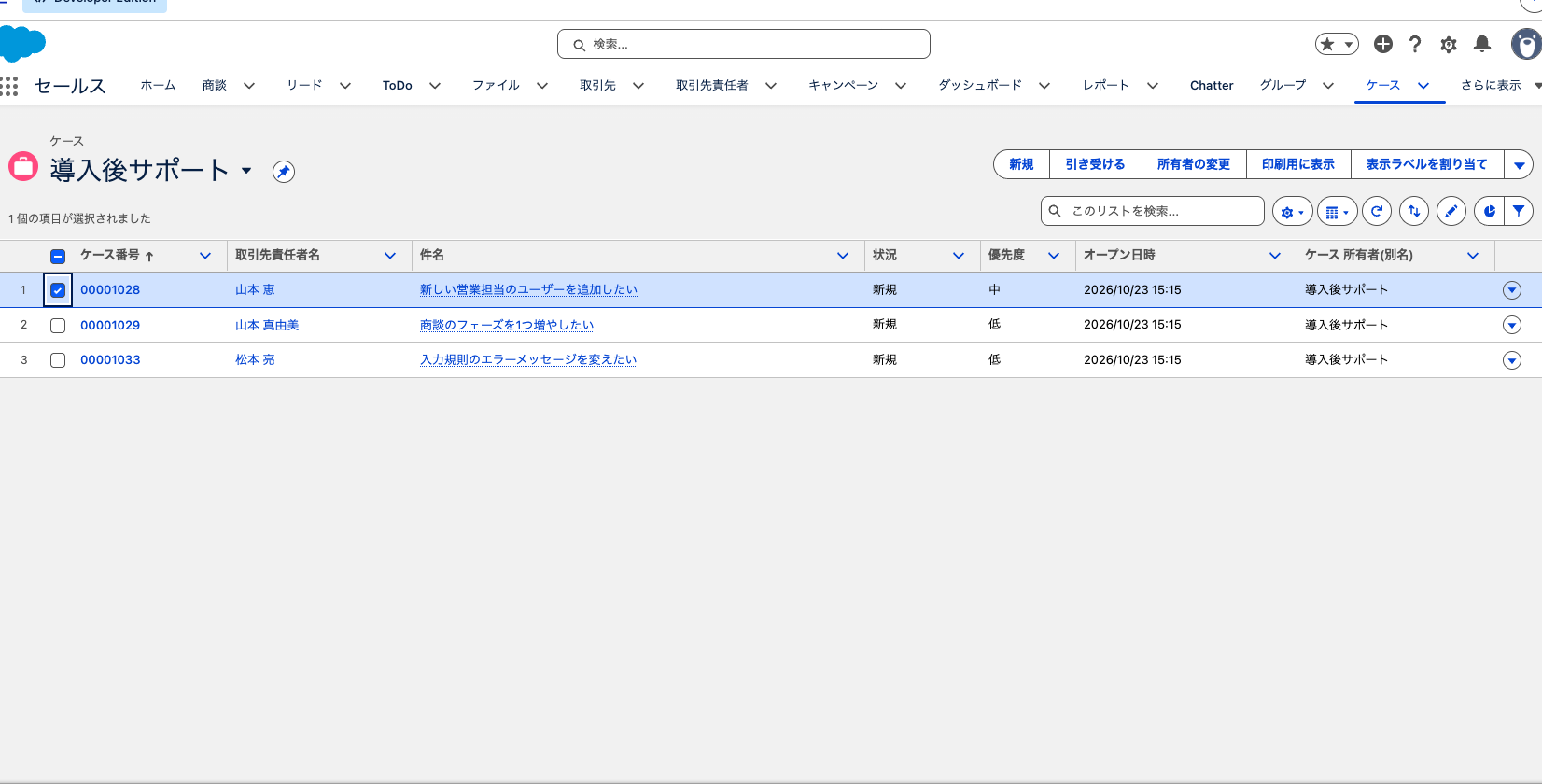1542x784 pixels.
Task: Open contact link 松本 亮
Action: 255,359
